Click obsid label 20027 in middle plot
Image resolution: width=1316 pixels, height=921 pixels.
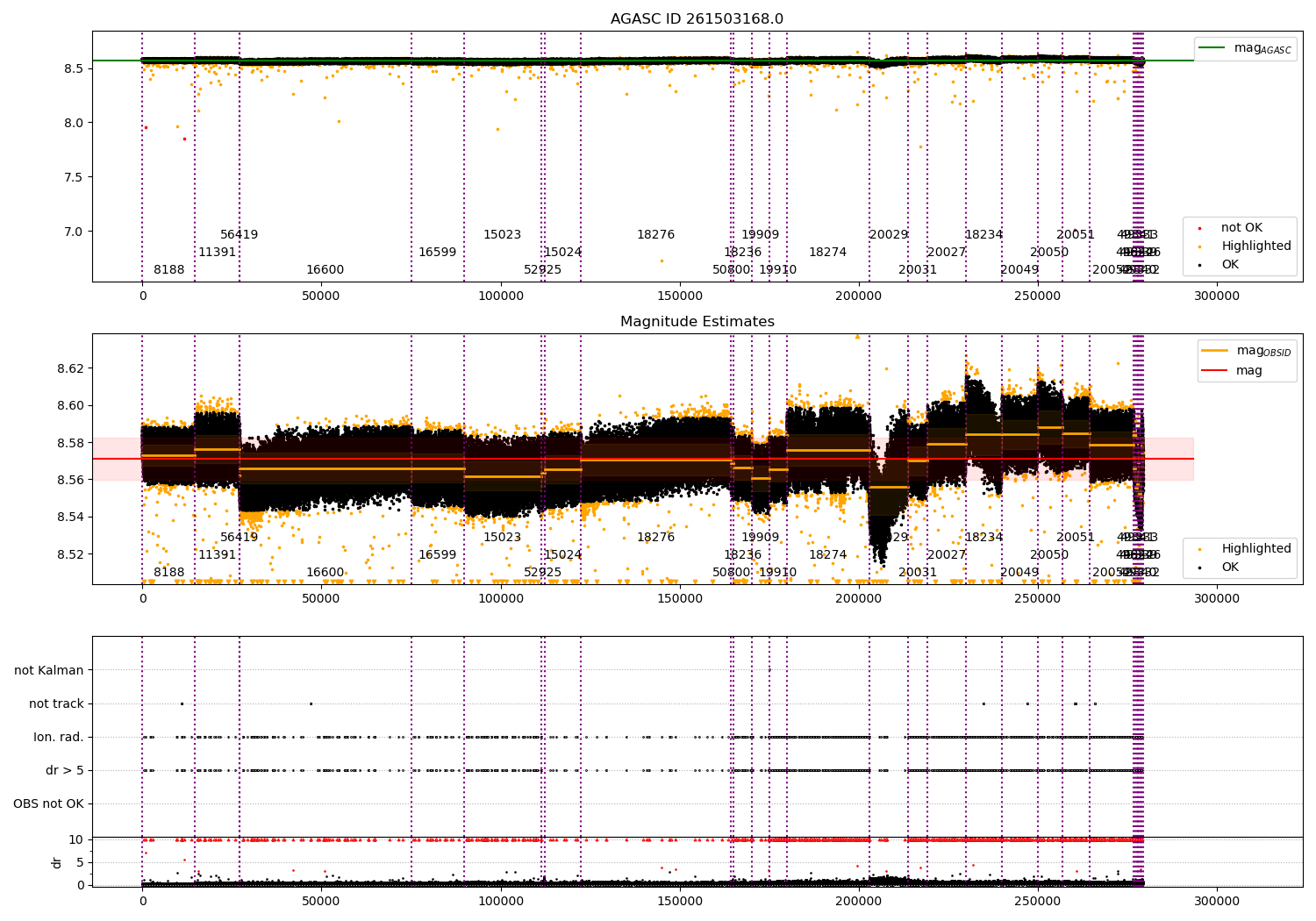click(x=947, y=555)
